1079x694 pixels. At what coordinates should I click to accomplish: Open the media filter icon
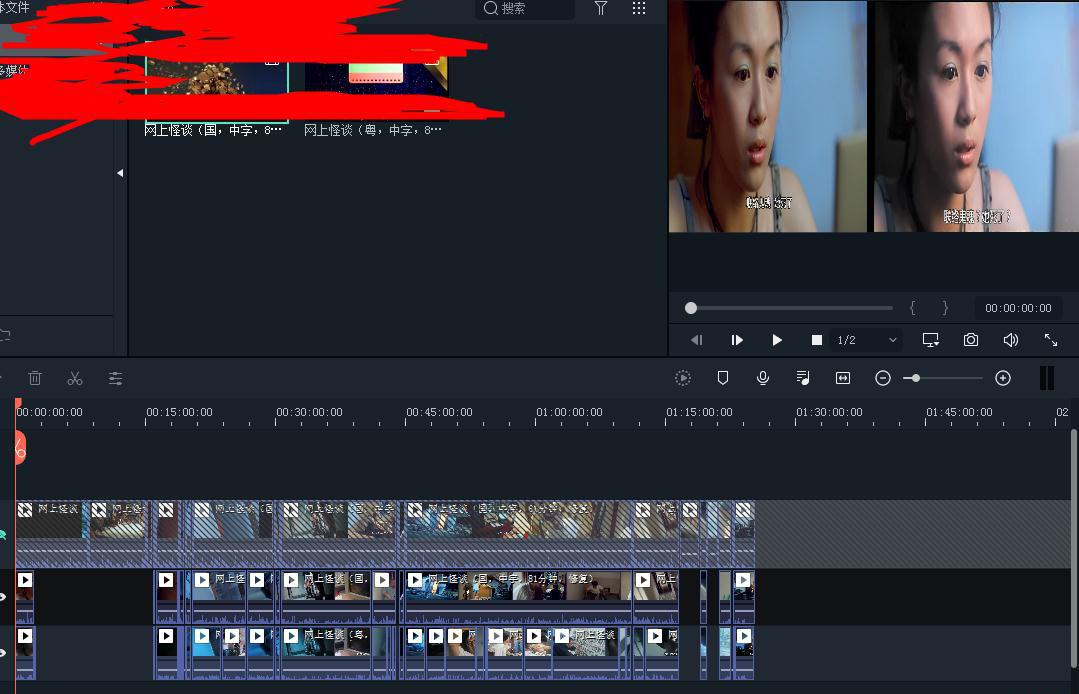coord(601,8)
